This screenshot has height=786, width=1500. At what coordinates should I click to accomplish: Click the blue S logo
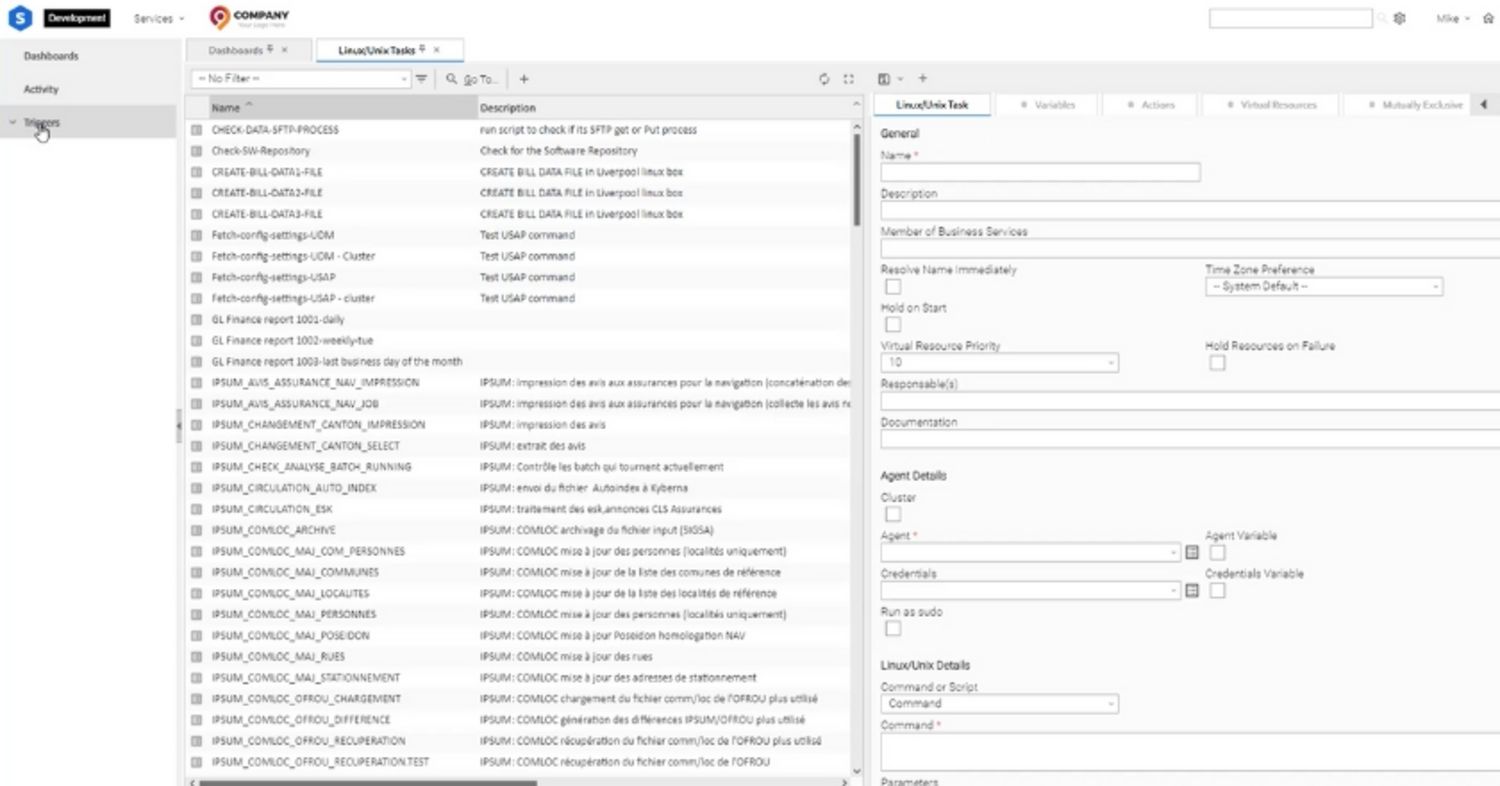[20, 19]
